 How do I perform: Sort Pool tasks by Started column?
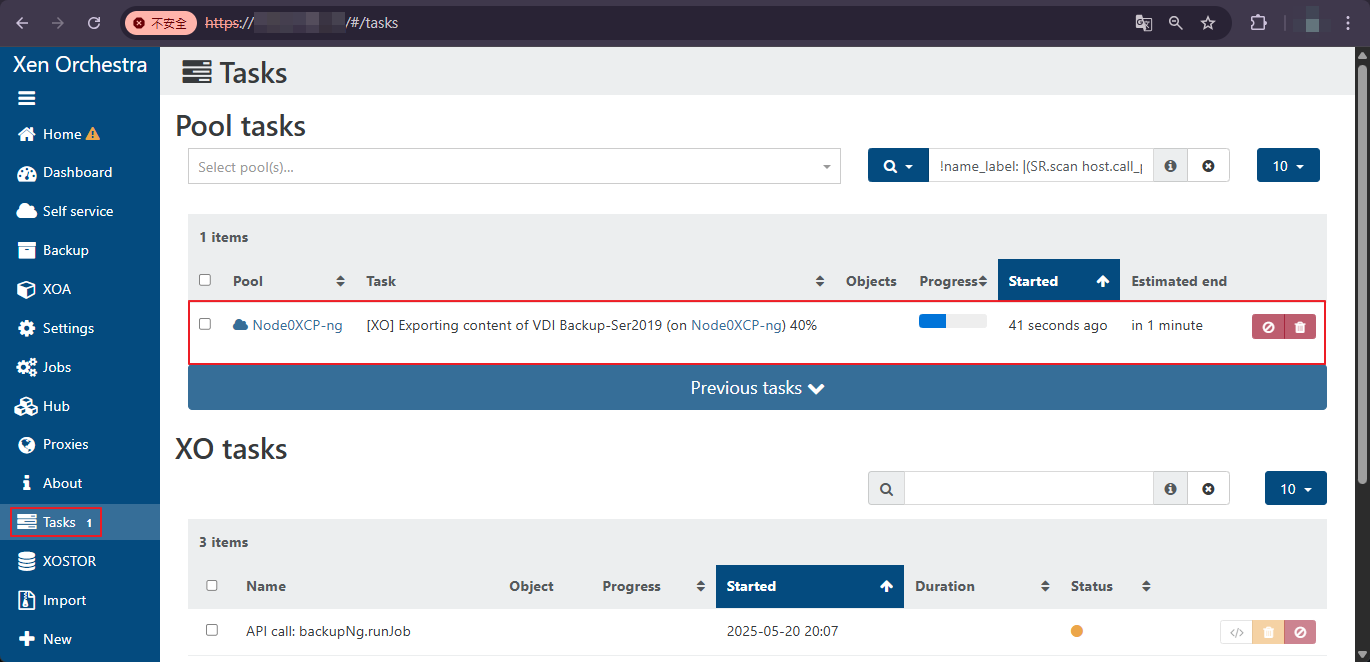pyautogui.click(x=1059, y=281)
